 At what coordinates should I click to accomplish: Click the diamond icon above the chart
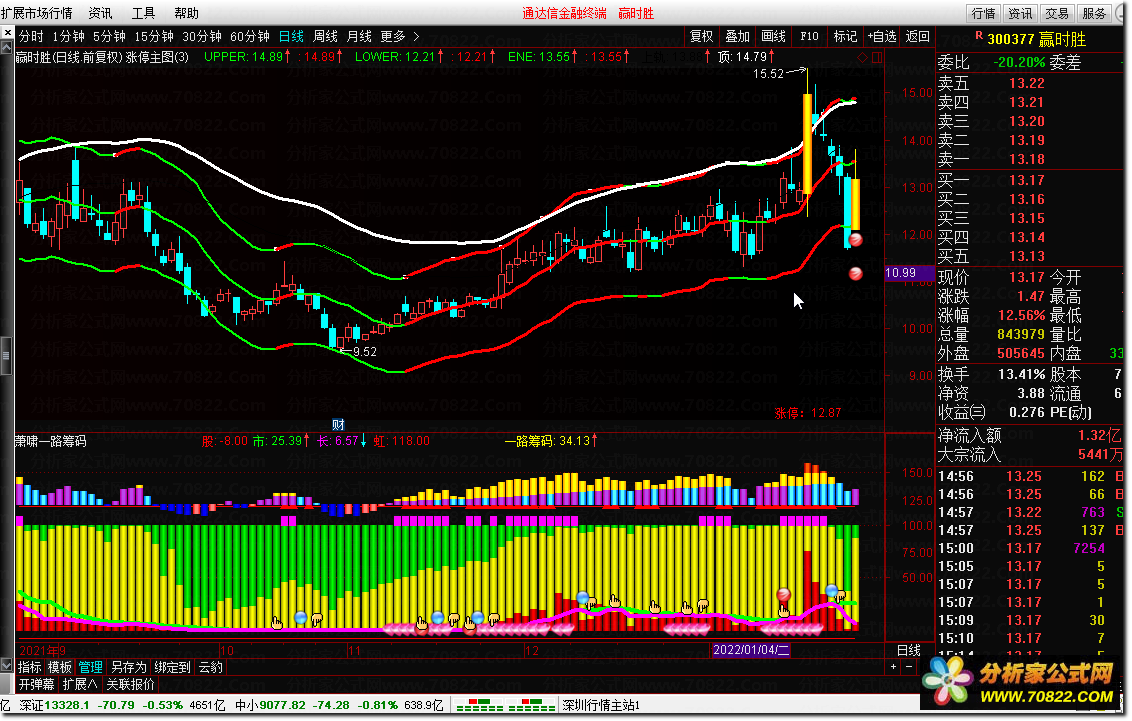(862, 57)
